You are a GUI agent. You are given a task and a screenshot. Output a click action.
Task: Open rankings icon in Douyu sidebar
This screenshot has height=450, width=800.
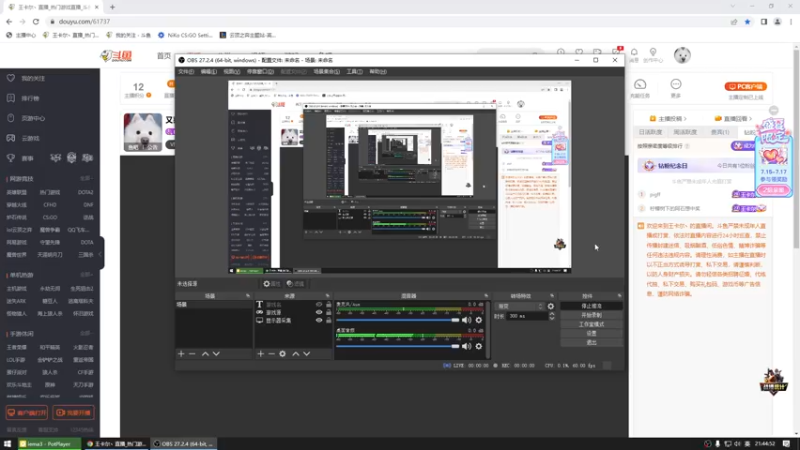tap(11, 98)
